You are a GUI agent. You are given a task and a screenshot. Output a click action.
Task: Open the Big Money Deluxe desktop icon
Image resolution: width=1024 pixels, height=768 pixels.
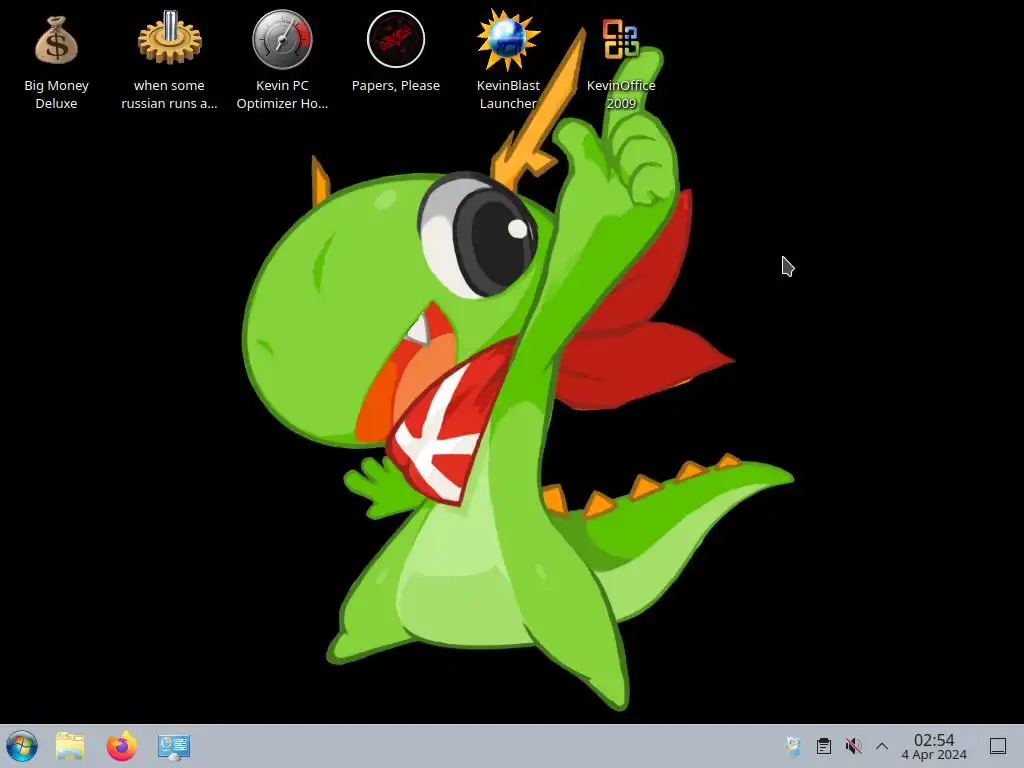tap(56, 40)
